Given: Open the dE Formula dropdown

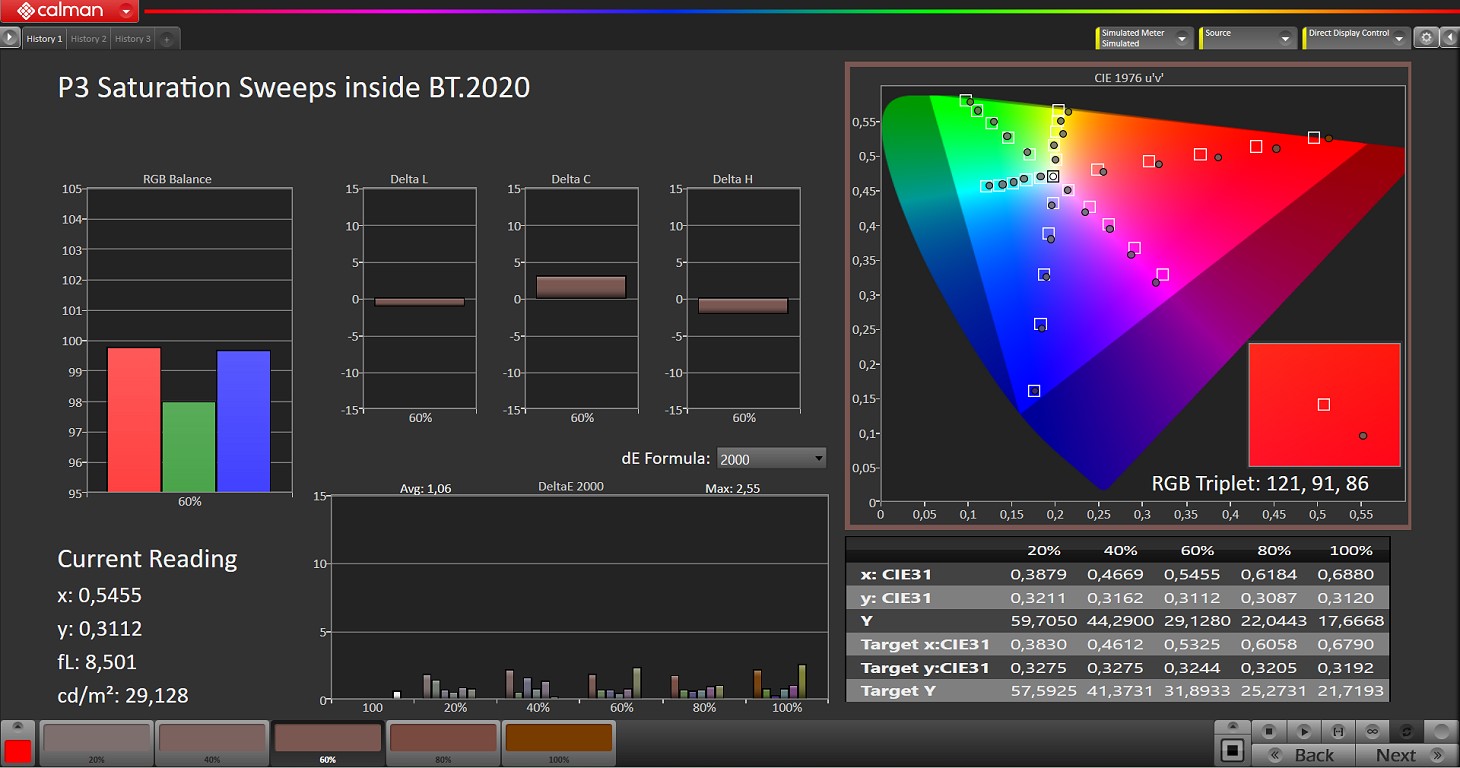Looking at the screenshot, I should (x=771, y=459).
